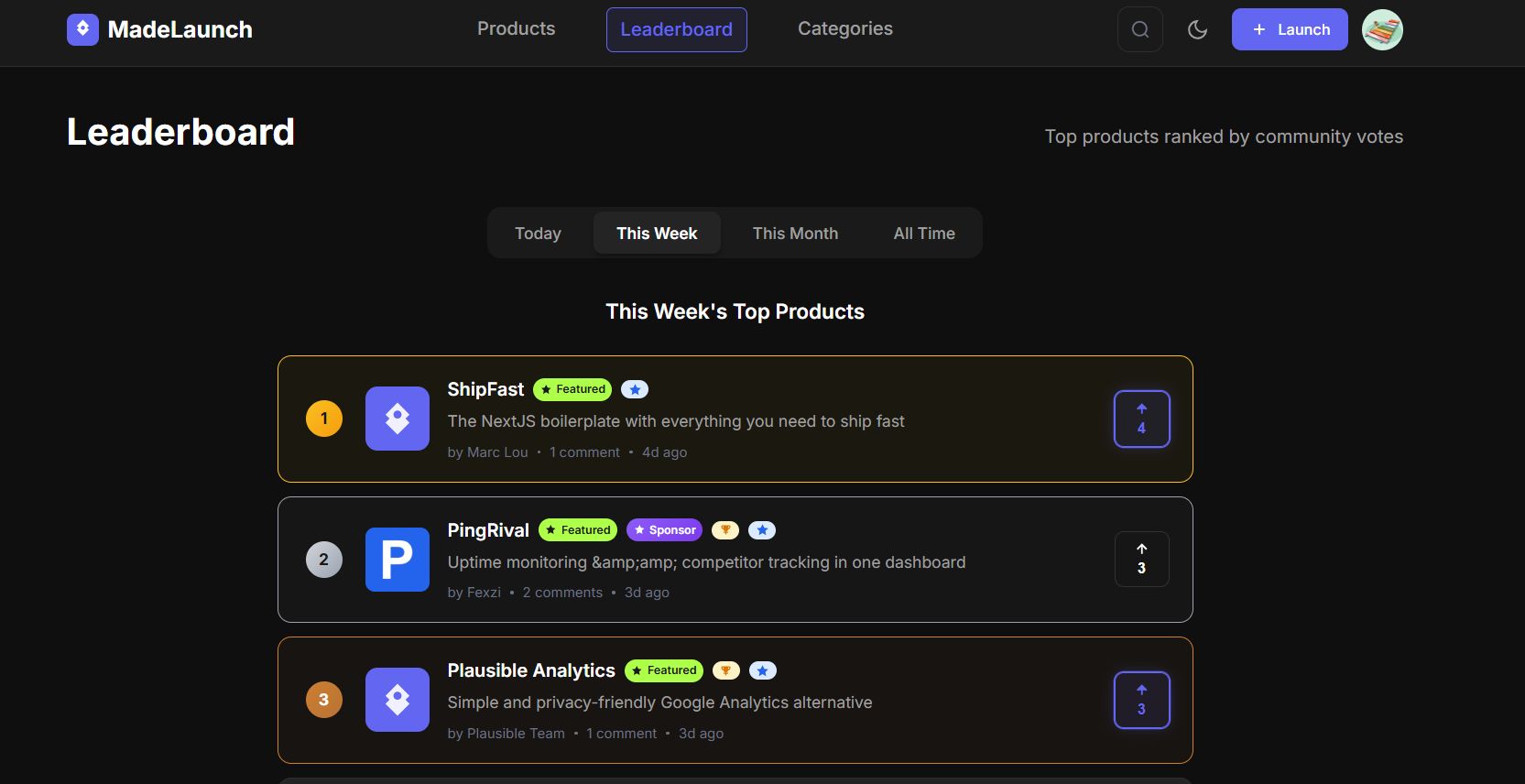
Task: Click the ShipFast product logo
Action: click(x=397, y=419)
